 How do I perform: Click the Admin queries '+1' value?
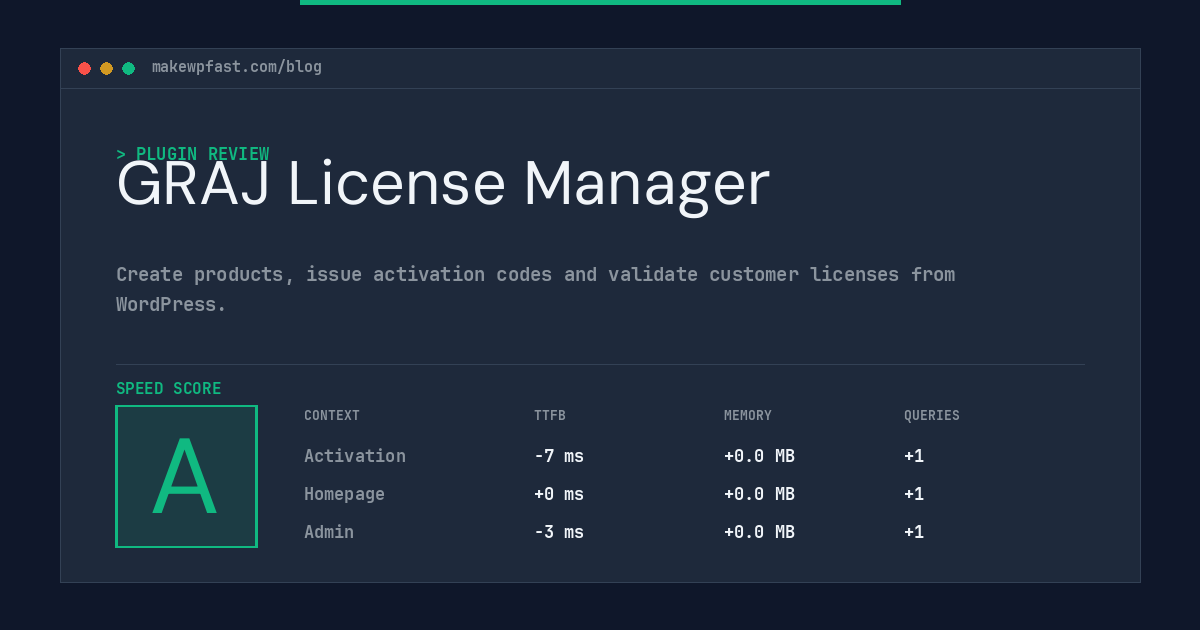[914, 532]
